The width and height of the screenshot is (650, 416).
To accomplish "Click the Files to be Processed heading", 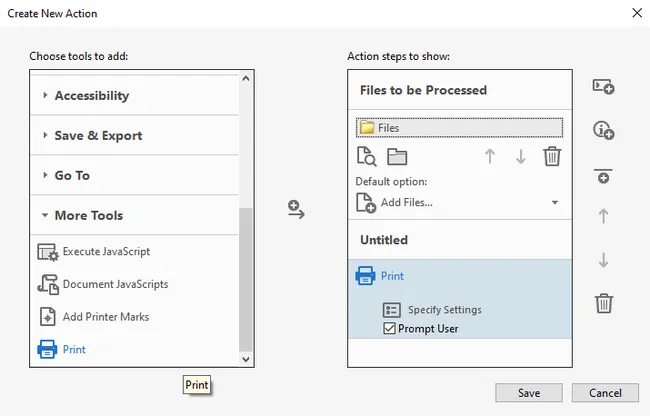I will (x=423, y=90).
